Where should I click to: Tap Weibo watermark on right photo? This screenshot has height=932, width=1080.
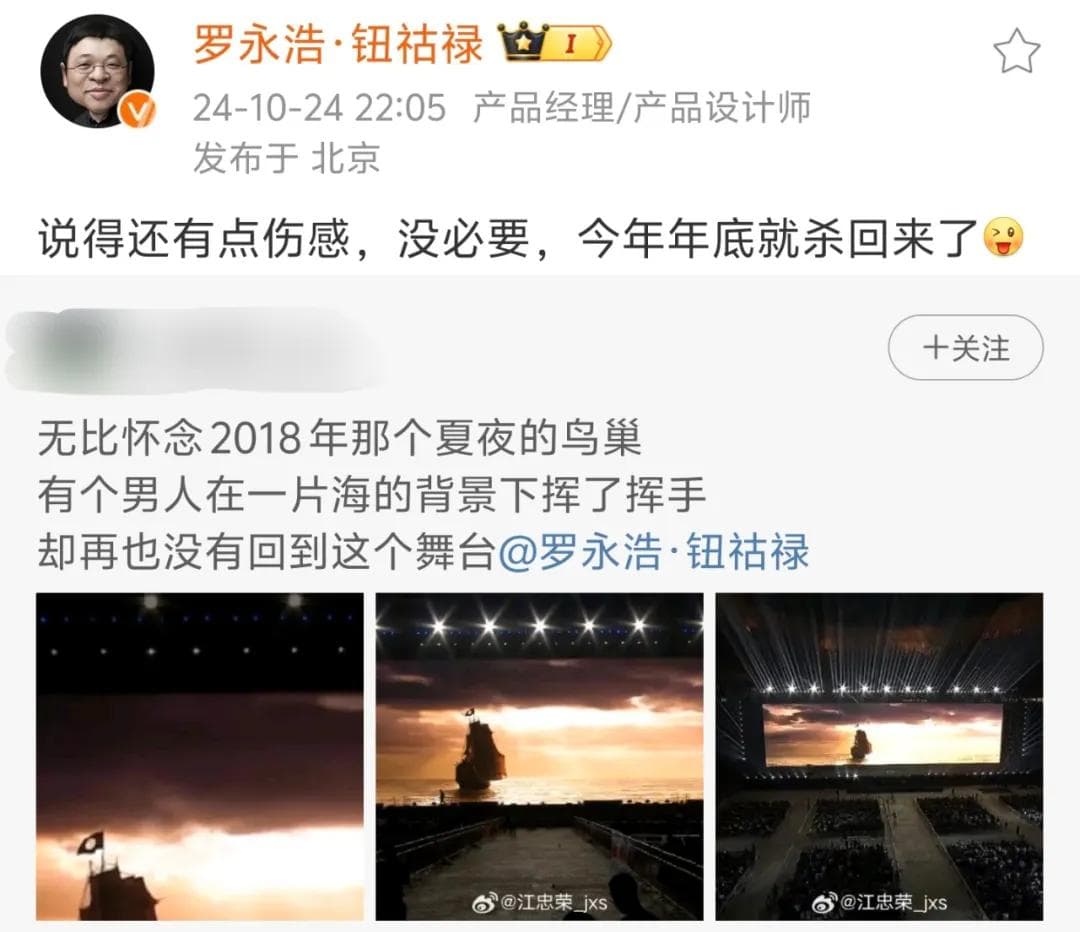(879, 902)
